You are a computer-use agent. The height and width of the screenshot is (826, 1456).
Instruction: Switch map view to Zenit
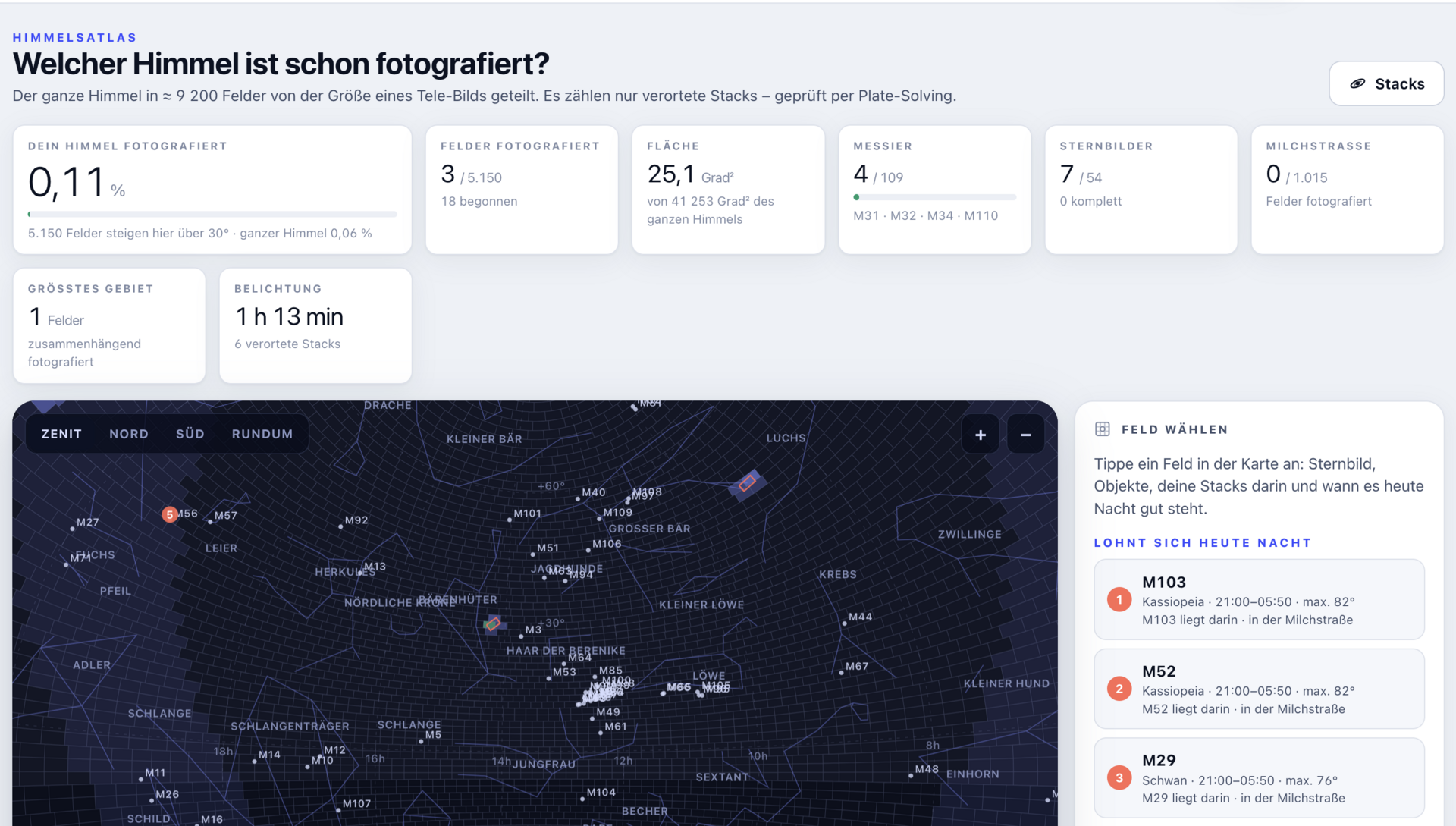pos(61,434)
